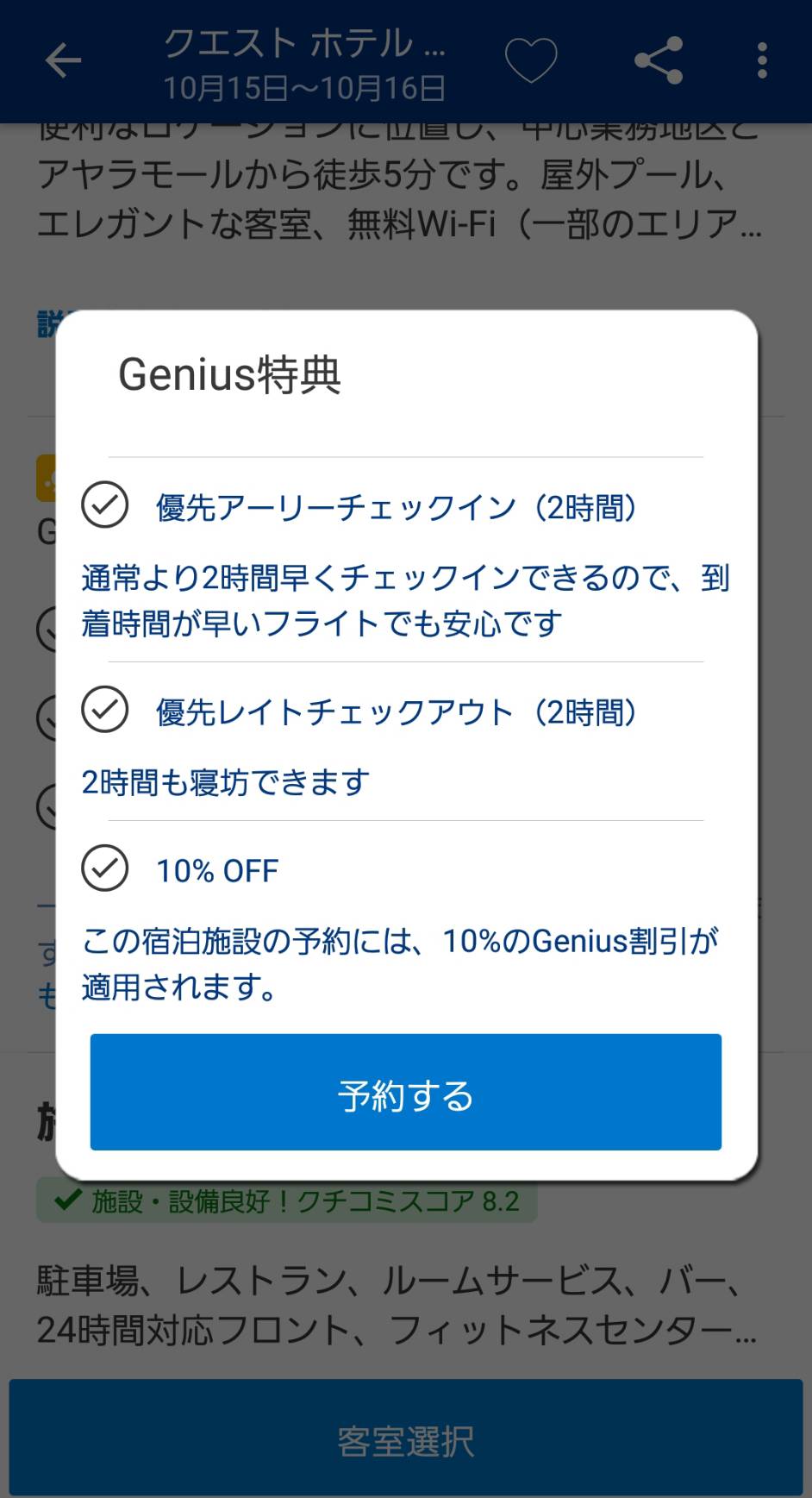812x1498 pixels.
Task: Tap the back arrow in header
Action: (63, 61)
